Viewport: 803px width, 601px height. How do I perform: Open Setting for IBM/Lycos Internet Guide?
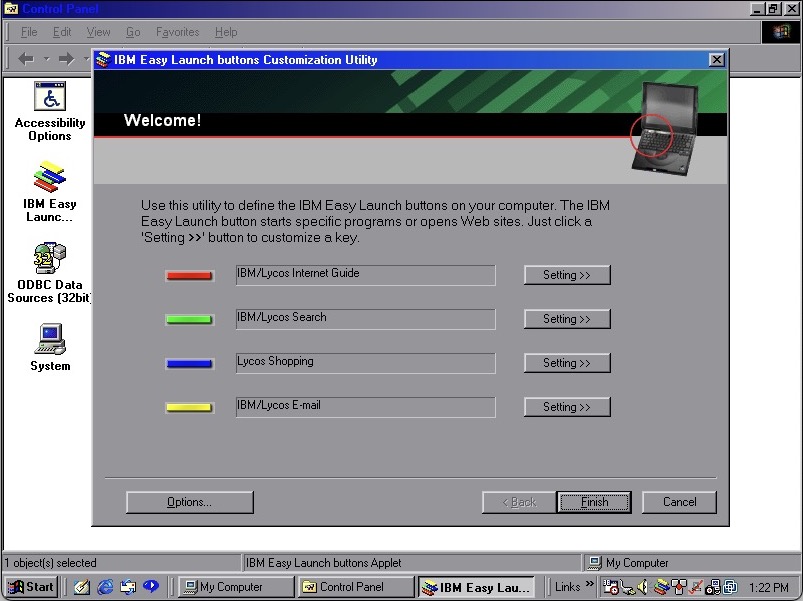[566, 275]
